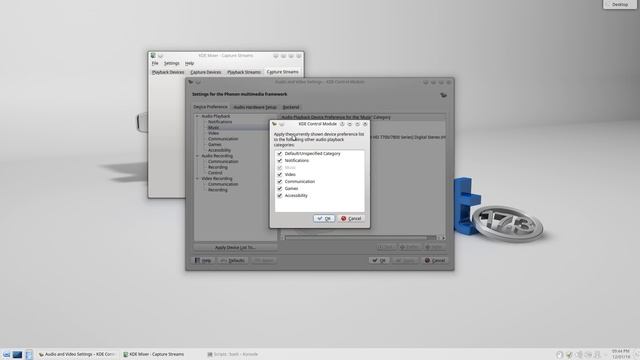Click Help button in Audio and Video Settings

[x=203, y=260]
